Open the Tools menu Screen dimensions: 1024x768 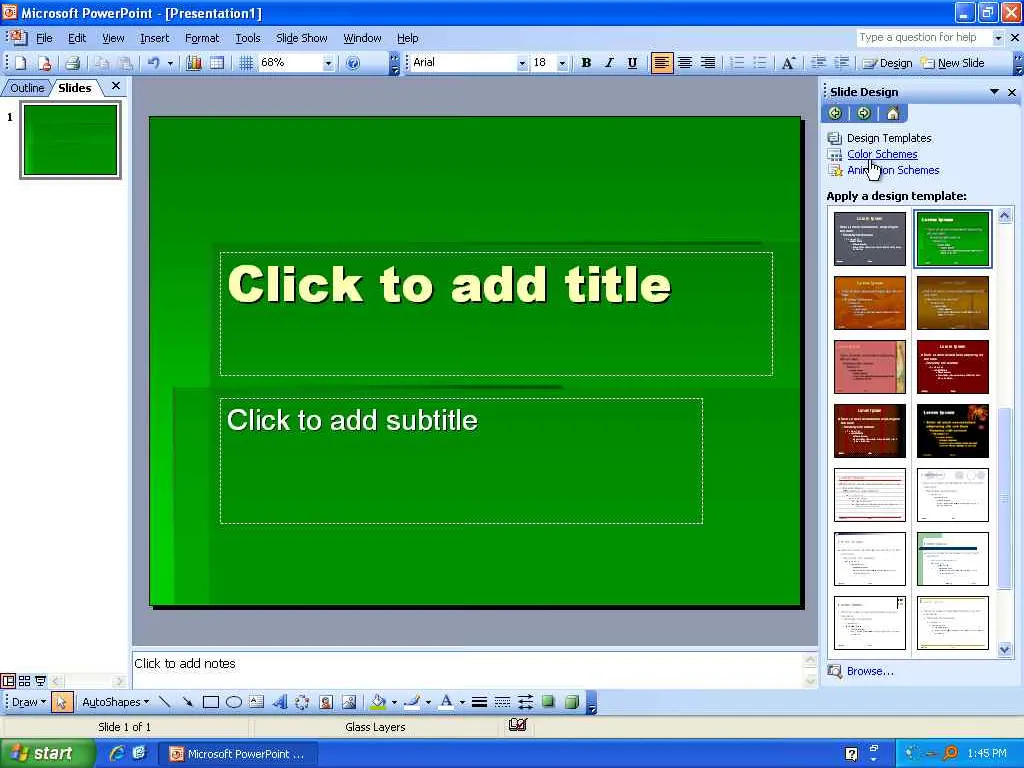point(248,38)
